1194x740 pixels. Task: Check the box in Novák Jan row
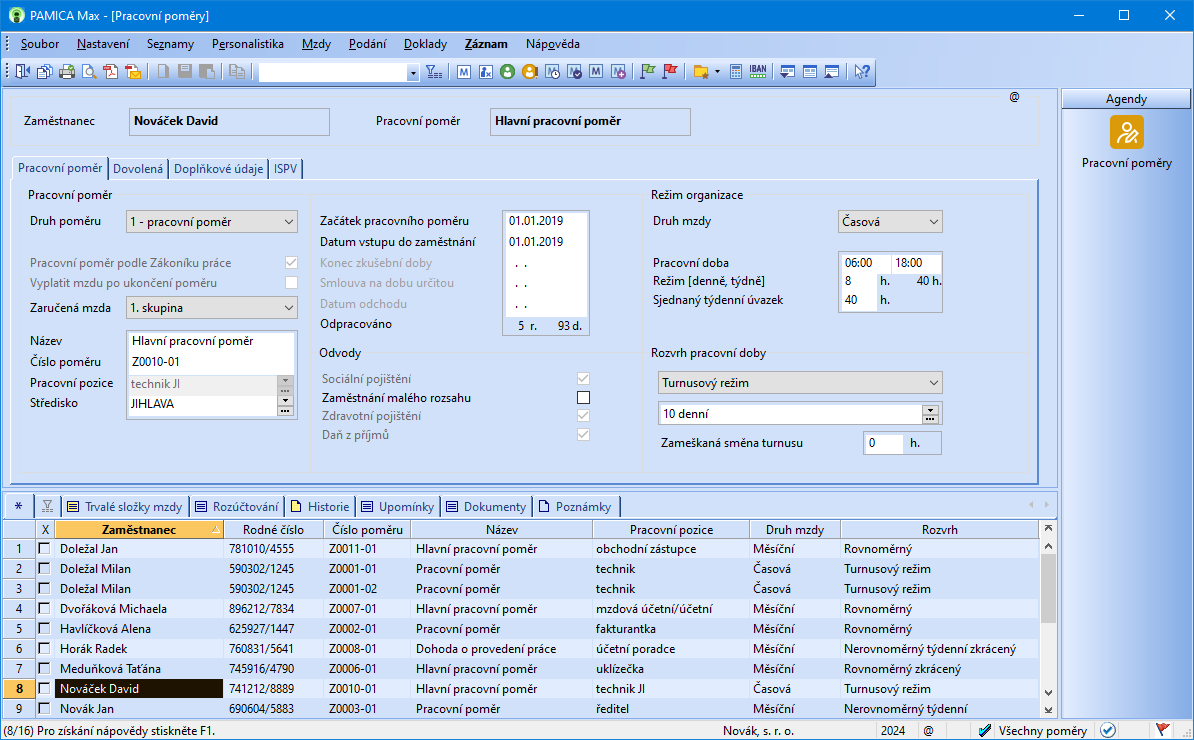pyautogui.click(x=45, y=708)
